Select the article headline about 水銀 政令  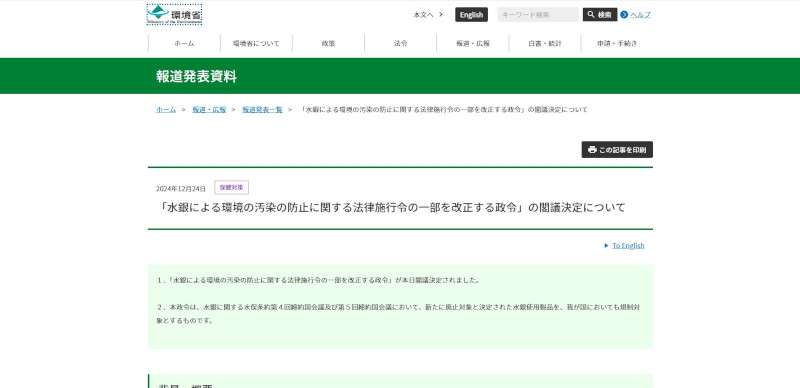(391, 208)
